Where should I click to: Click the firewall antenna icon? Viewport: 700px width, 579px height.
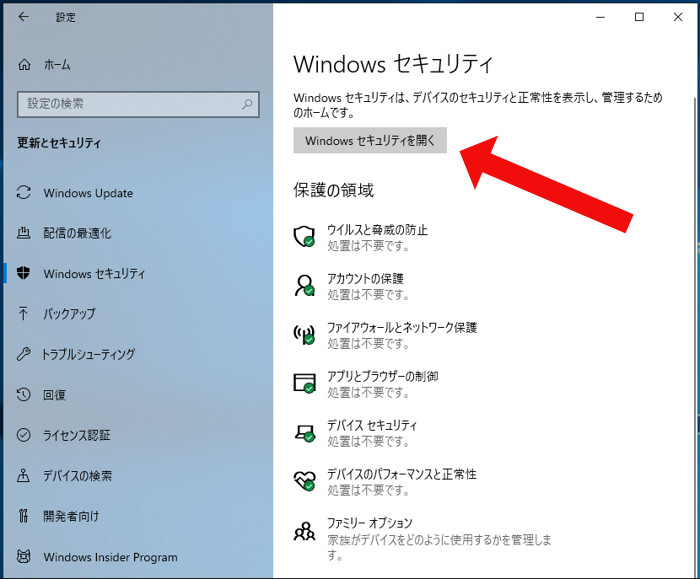[304, 334]
